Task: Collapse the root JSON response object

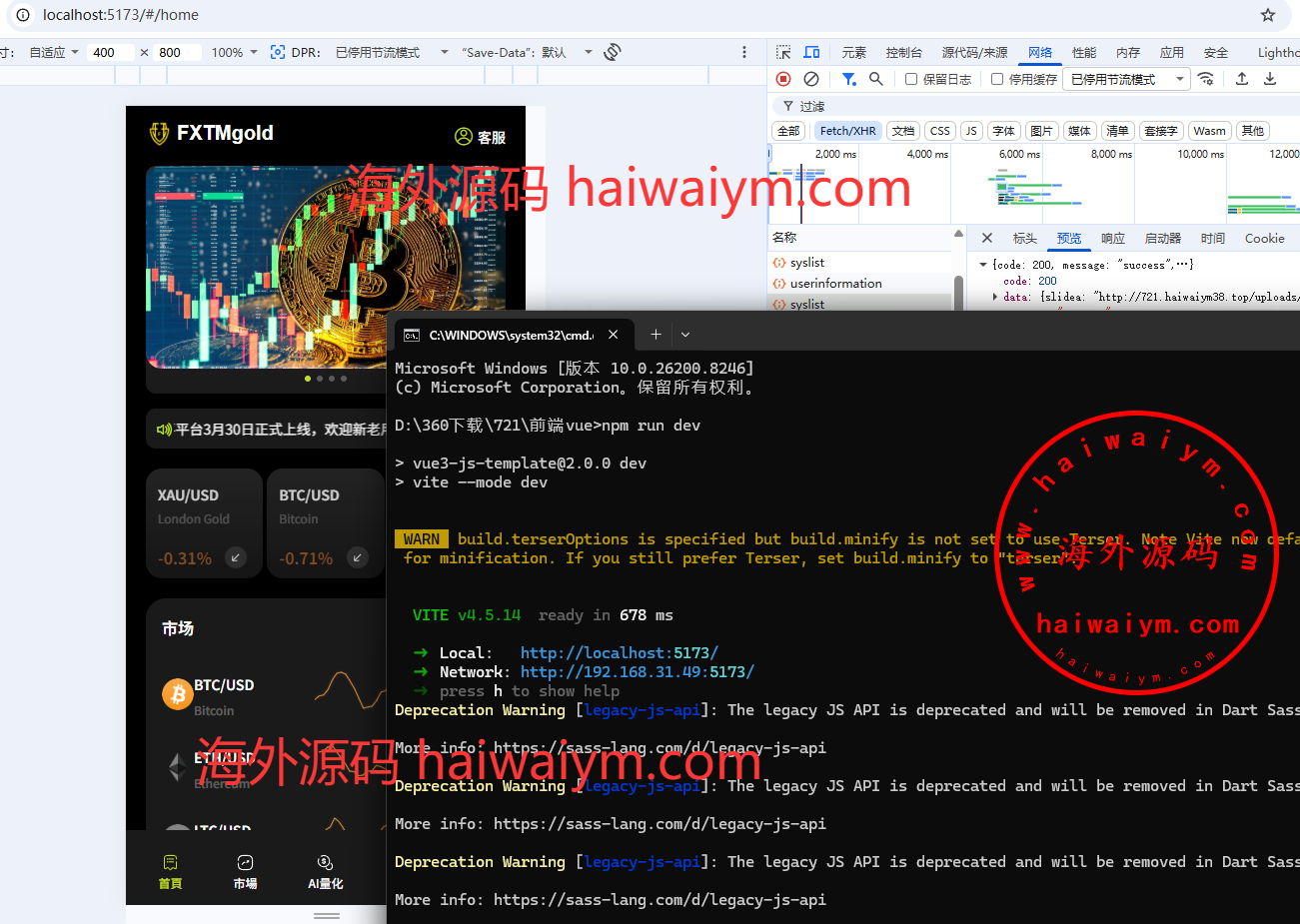Action: [x=983, y=265]
